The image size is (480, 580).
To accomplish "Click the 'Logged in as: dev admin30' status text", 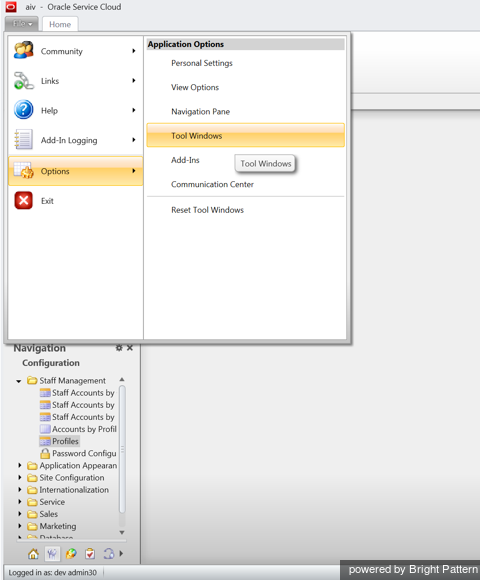I will point(53,573).
